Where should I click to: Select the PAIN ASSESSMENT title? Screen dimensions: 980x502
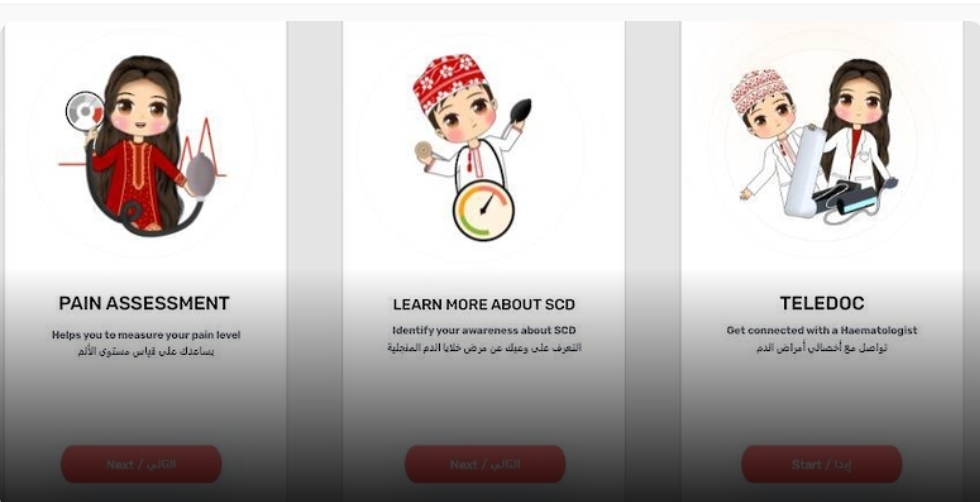pos(144,303)
